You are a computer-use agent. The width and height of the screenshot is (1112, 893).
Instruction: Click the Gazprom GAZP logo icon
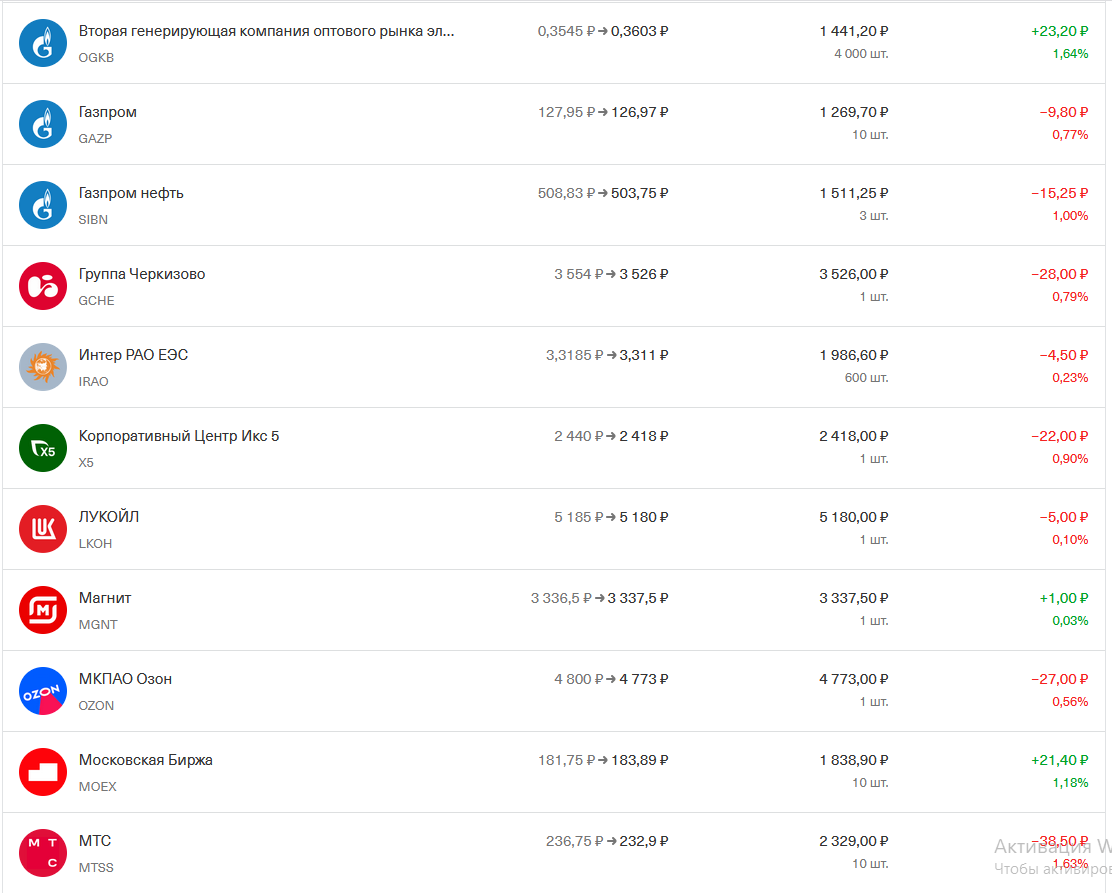point(43,125)
